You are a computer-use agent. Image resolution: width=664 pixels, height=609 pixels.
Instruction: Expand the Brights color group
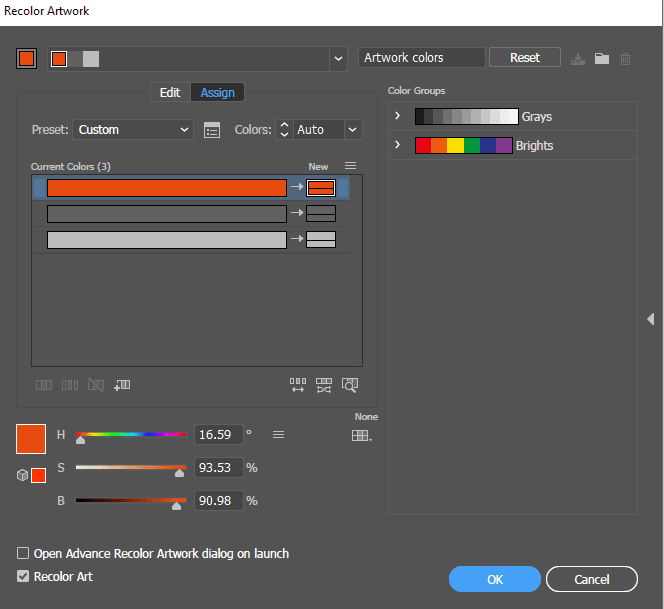397,145
